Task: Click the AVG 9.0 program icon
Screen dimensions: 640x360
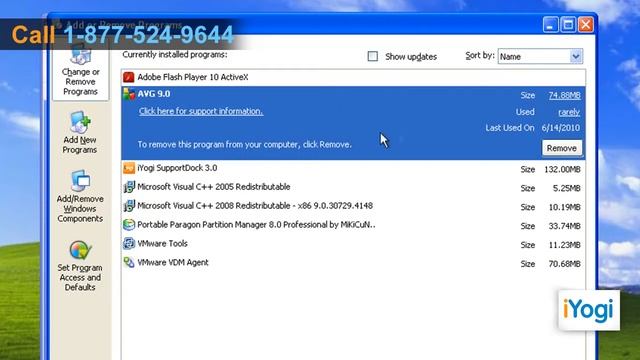Action: click(x=129, y=94)
